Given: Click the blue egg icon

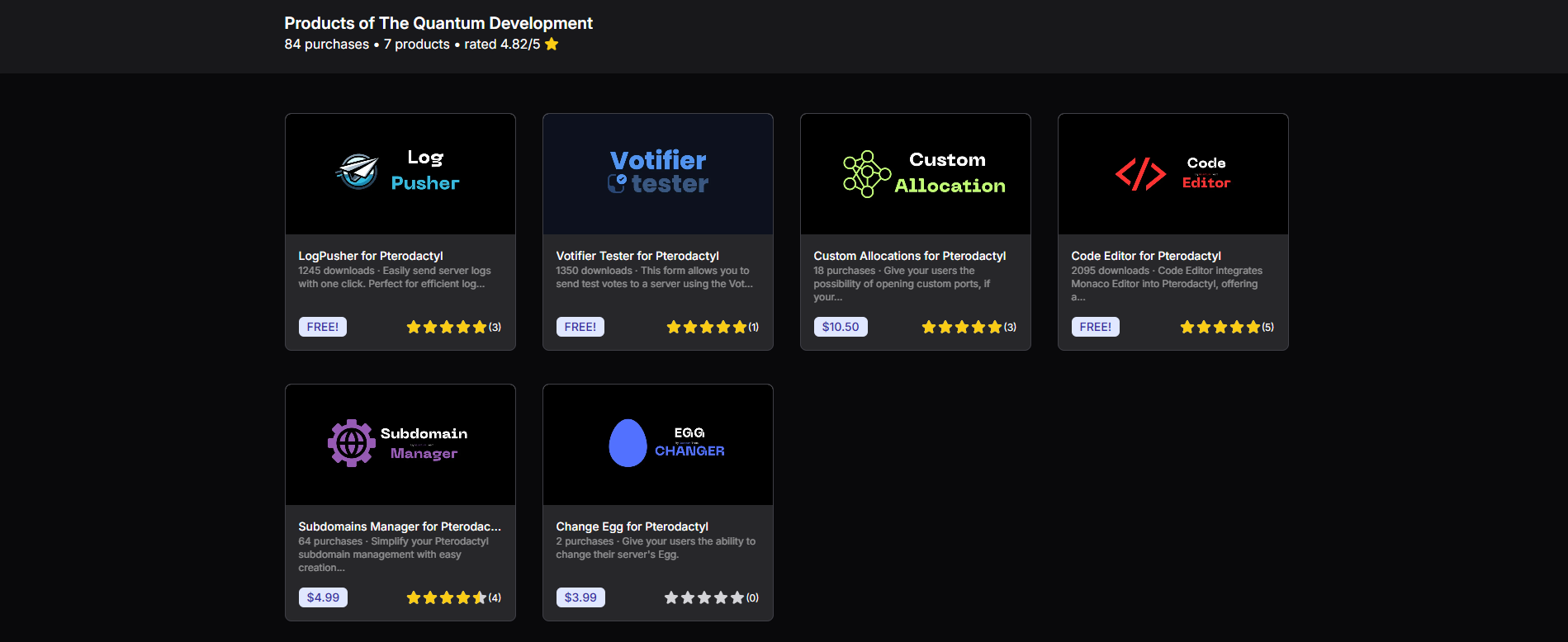Looking at the screenshot, I should (628, 443).
